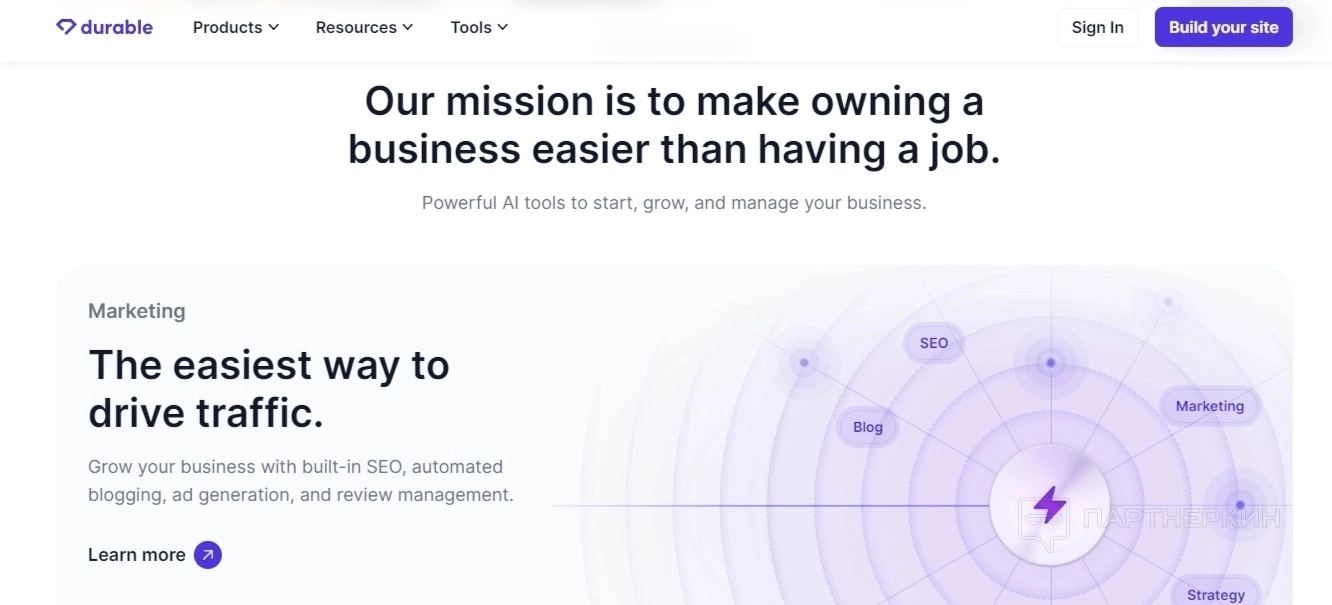Follow the Learn more link
Viewport: 1332px width, 605px height.
(x=137, y=555)
